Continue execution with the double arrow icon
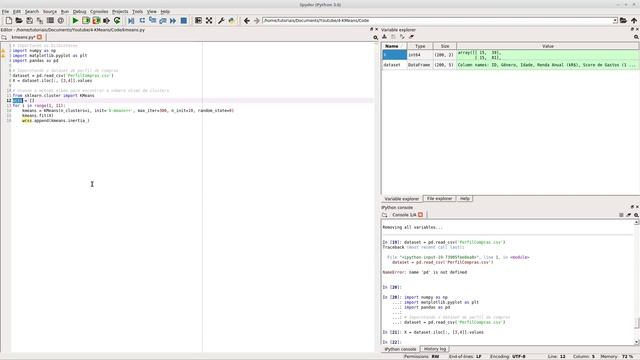Screen dimensions: 640x360 [x=173, y=20]
